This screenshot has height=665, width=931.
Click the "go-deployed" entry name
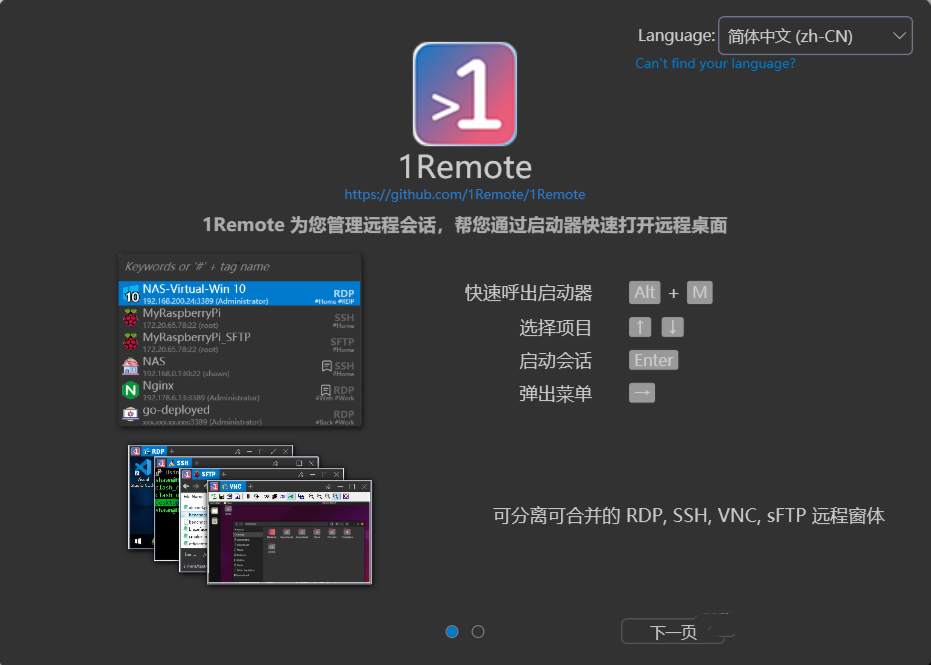pos(176,410)
